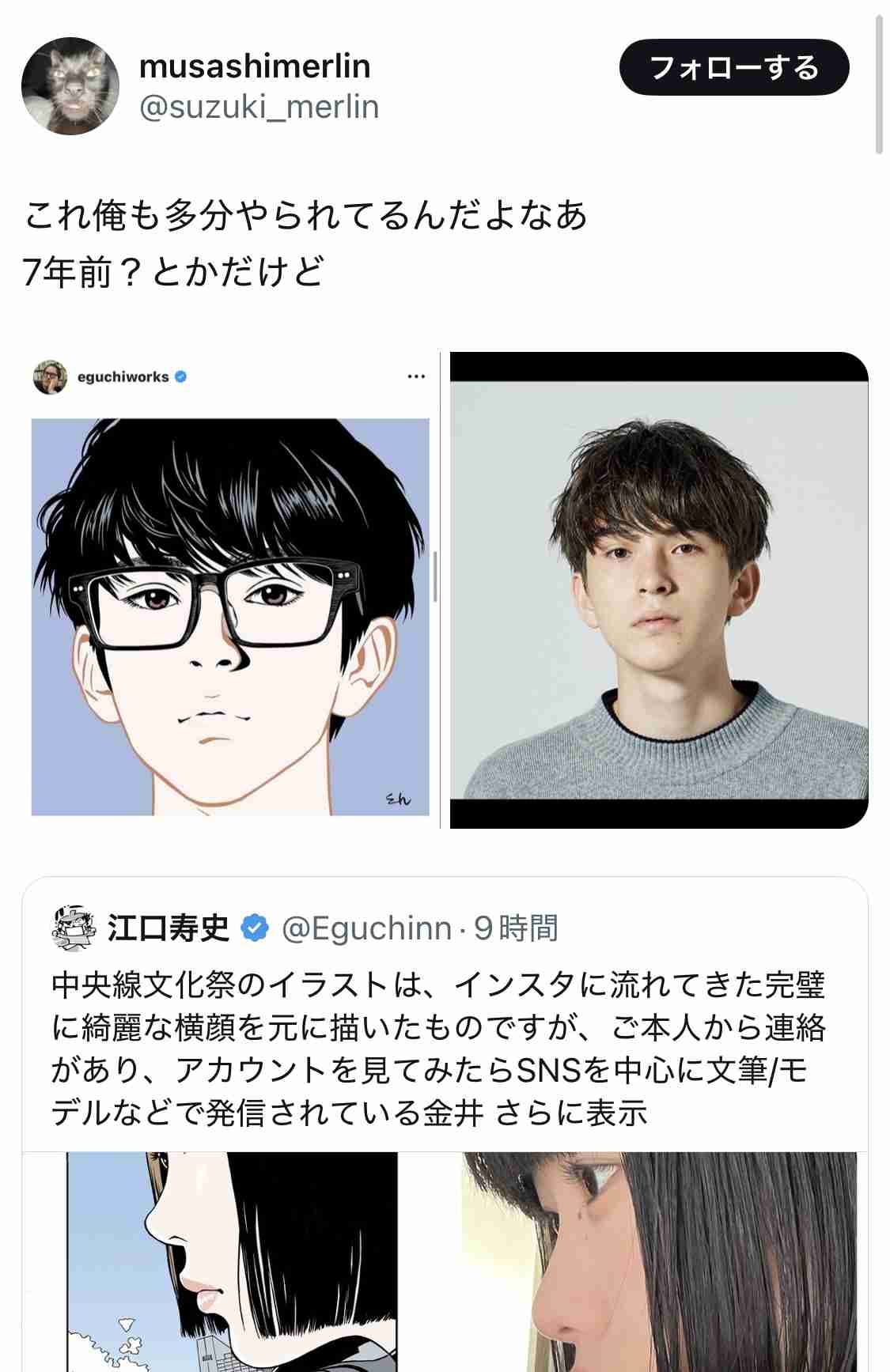
Task: View the glasses illustration image
Action: pos(230,616)
